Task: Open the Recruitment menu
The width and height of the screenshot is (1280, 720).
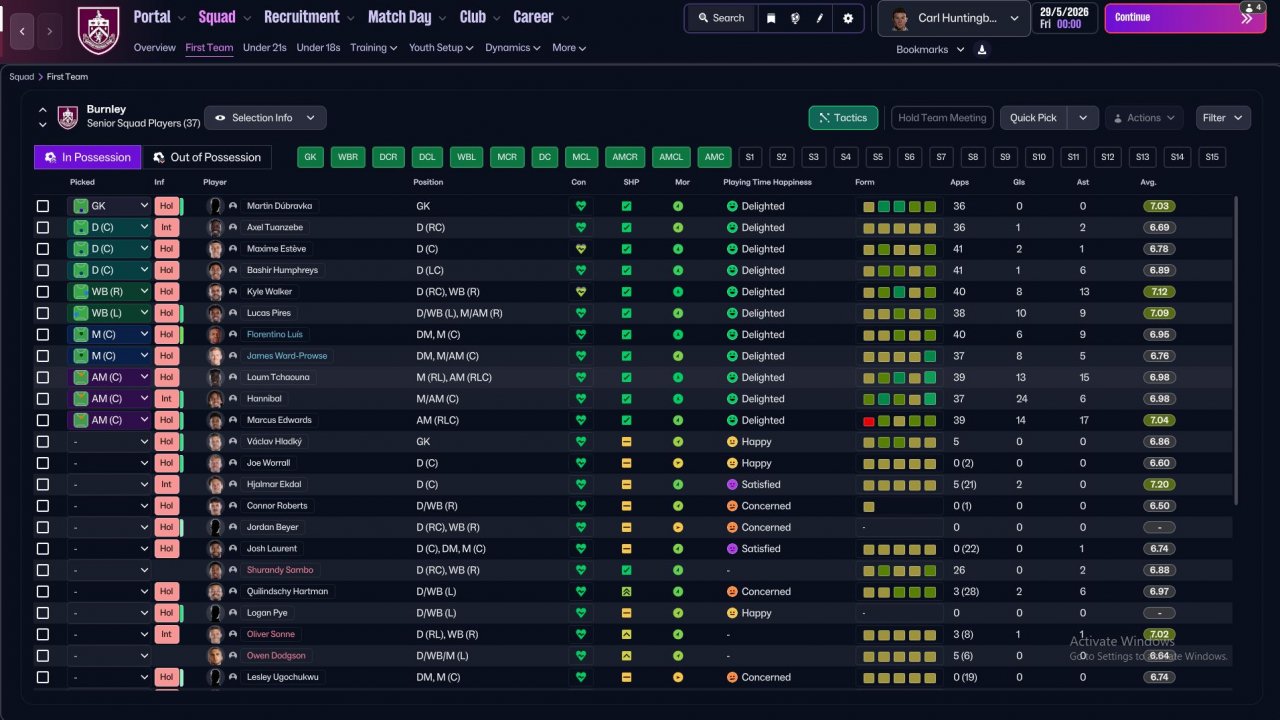Action: (309, 17)
